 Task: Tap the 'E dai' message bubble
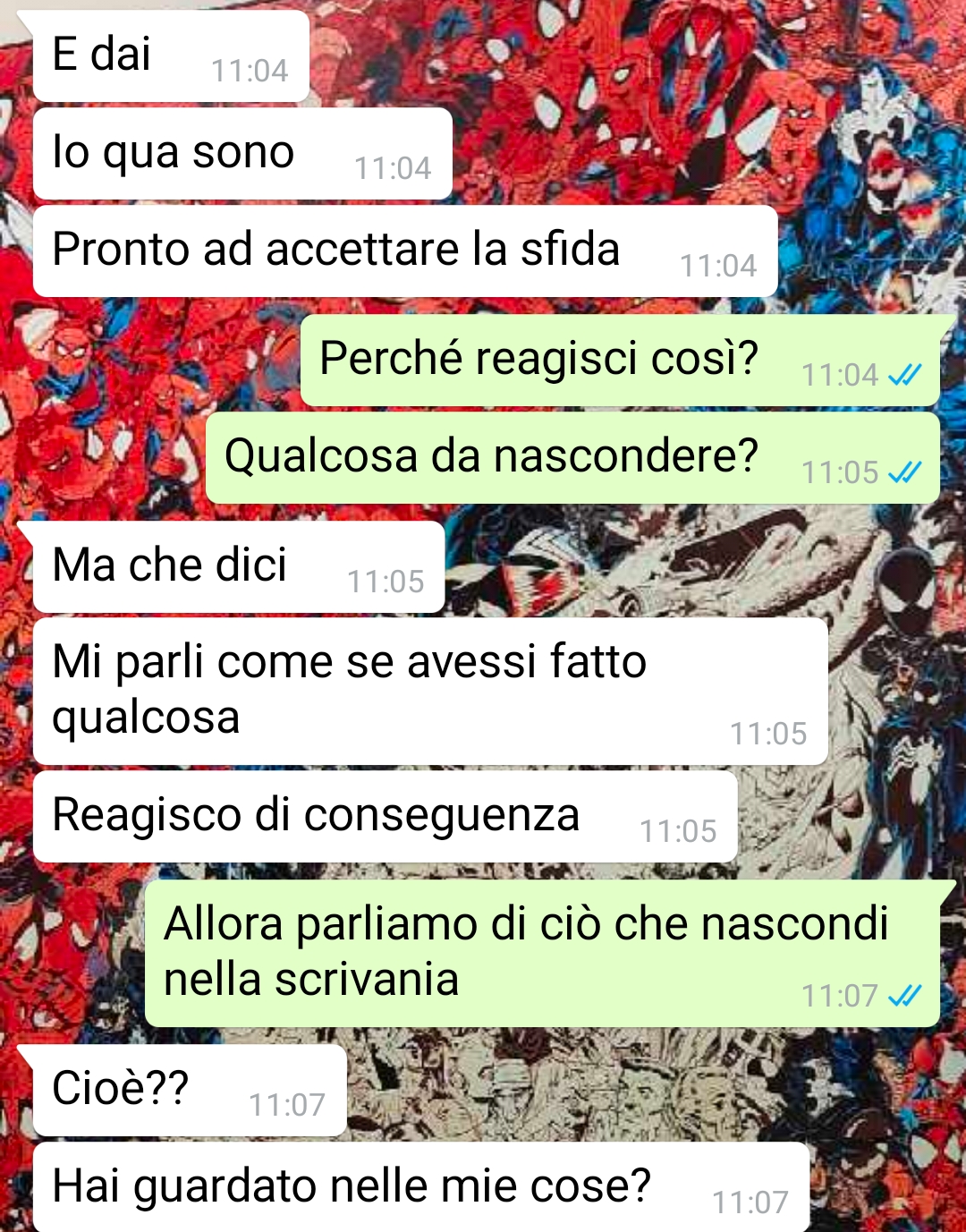tap(170, 56)
